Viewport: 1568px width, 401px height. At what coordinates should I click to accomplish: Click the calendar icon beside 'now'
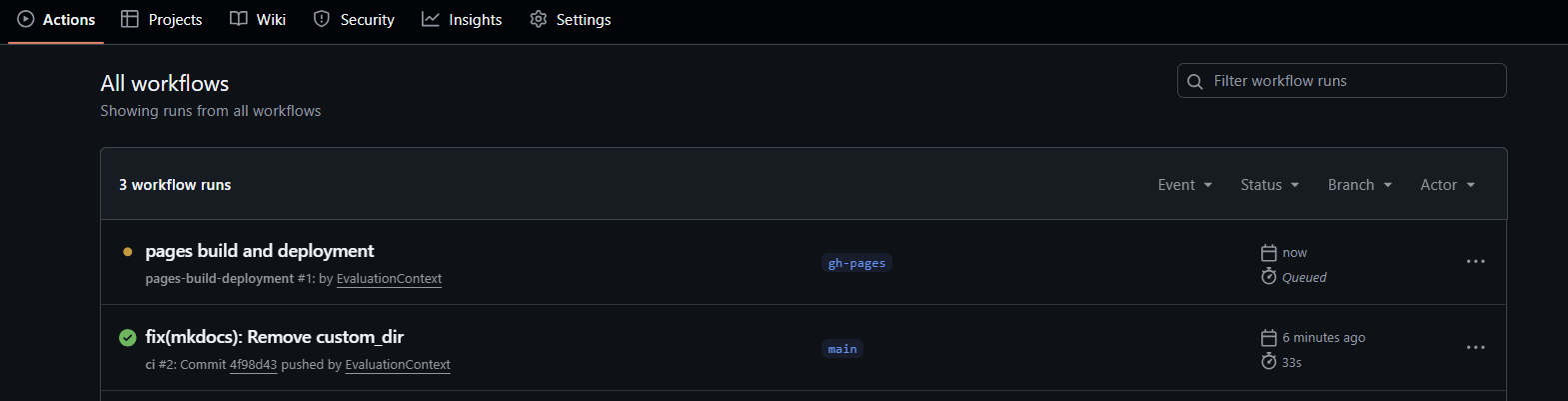pyautogui.click(x=1268, y=253)
